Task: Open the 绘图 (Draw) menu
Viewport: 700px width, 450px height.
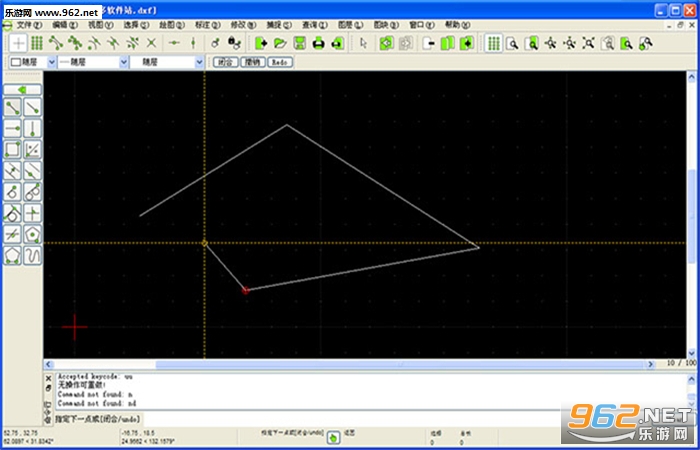Action: pyautogui.click(x=172, y=25)
